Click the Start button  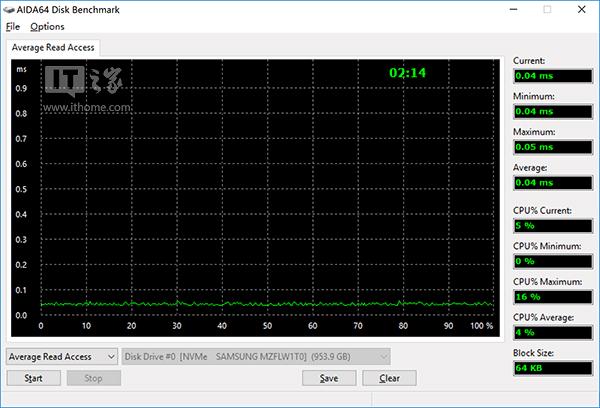pos(33,378)
